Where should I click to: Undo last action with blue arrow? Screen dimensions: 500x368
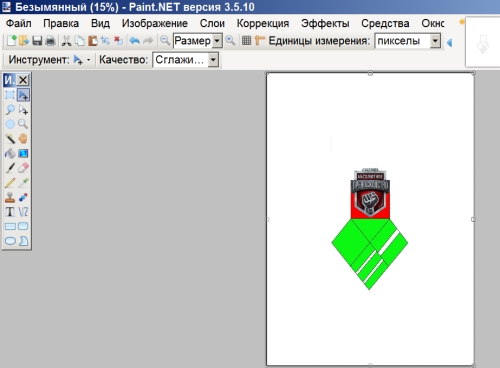[135, 41]
